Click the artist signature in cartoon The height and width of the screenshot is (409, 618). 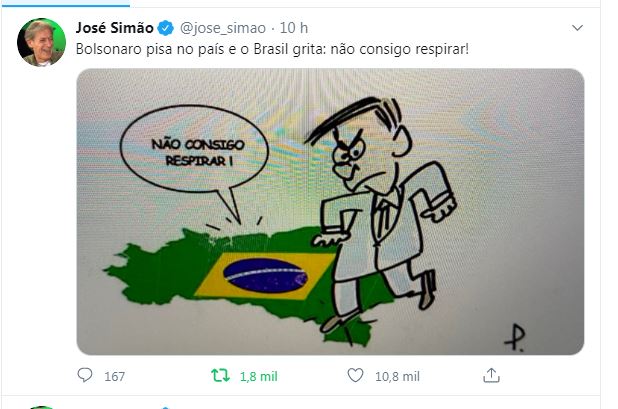click(515, 337)
